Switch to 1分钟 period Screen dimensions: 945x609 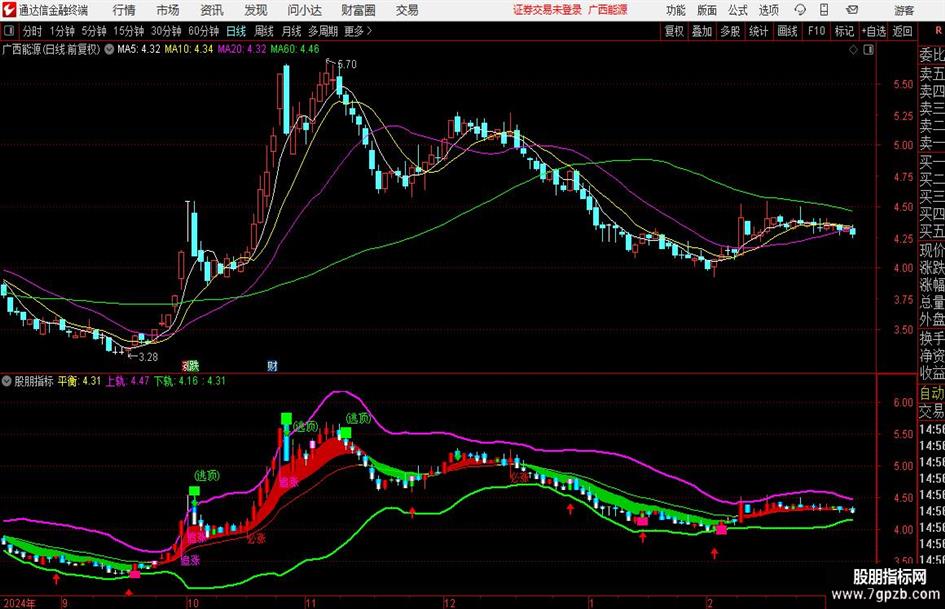coord(62,31)
